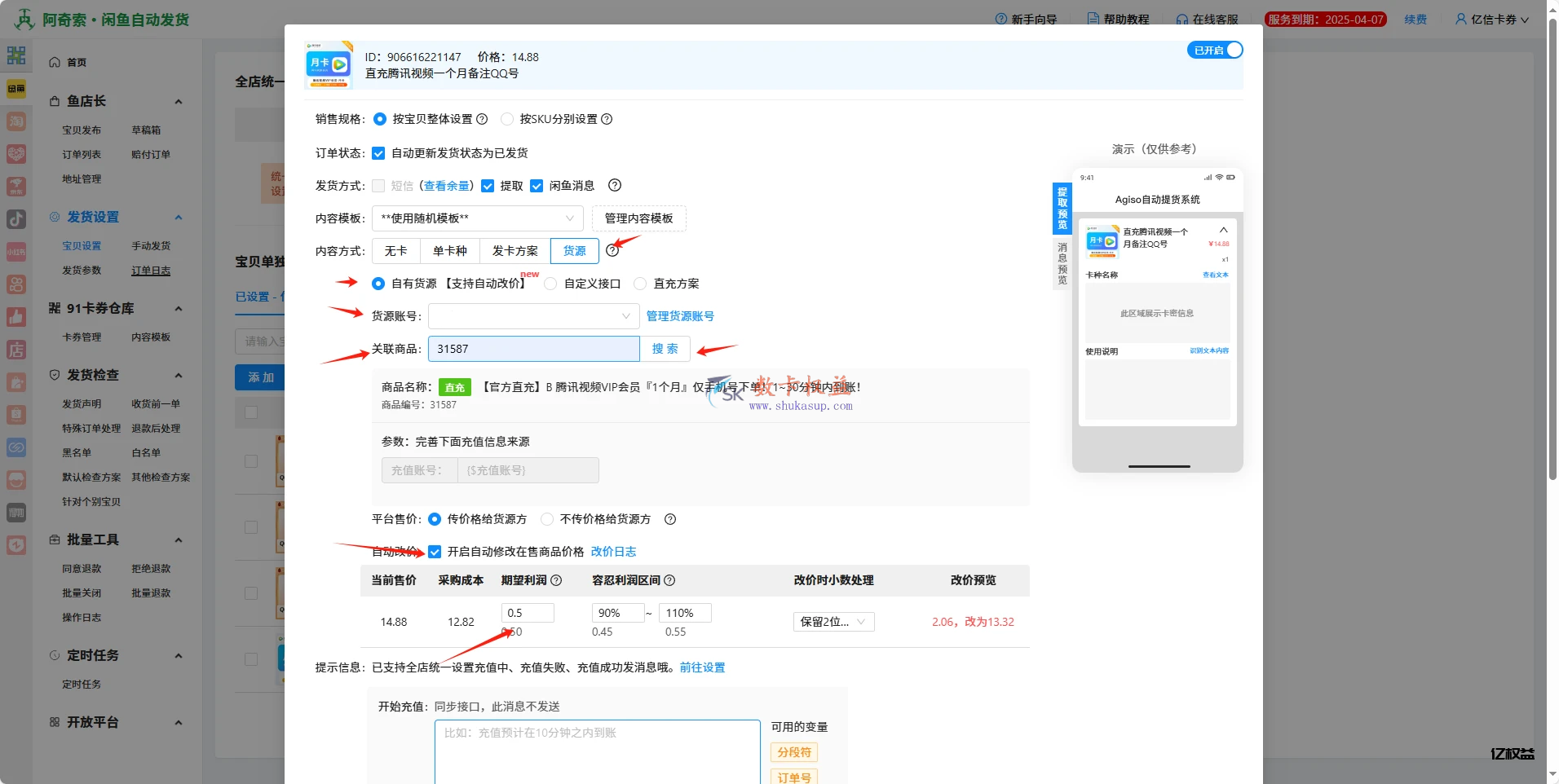Viewport: 1559px width, 784px height.
Task: Switch to the 单卡种 content tab
Action: [450, 251]
